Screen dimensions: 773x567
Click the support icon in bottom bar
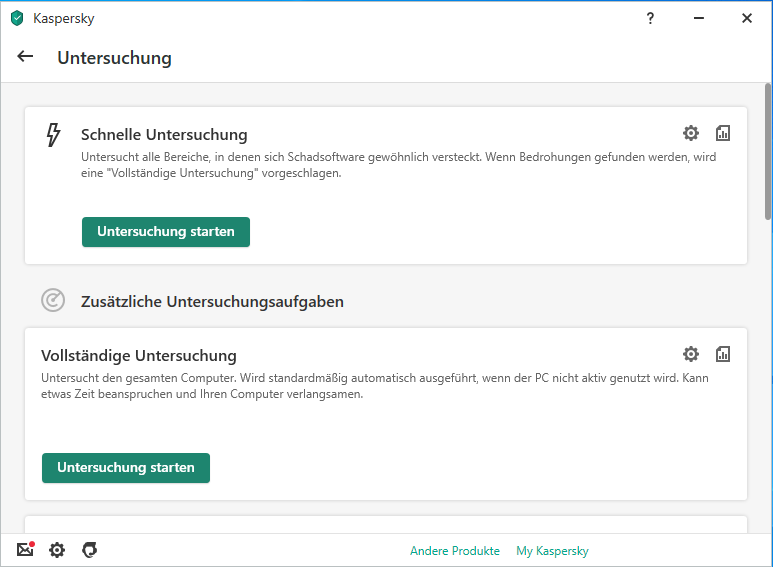[x=89, y=550]
